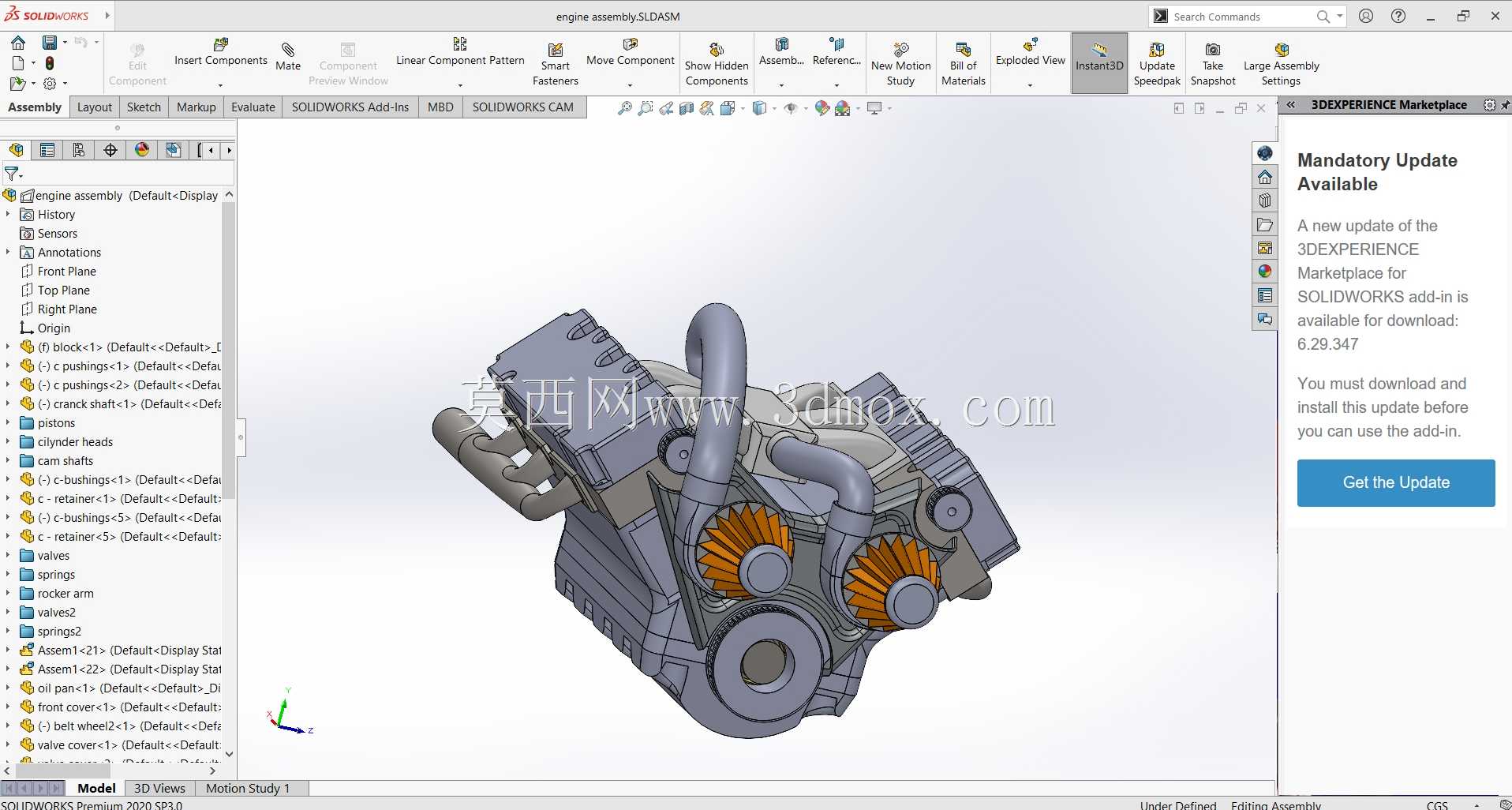Image resolution: width=1512 pixels, height=810 pixels.
Task: Expand the cam shafts folder
Action: coord(8,460)
